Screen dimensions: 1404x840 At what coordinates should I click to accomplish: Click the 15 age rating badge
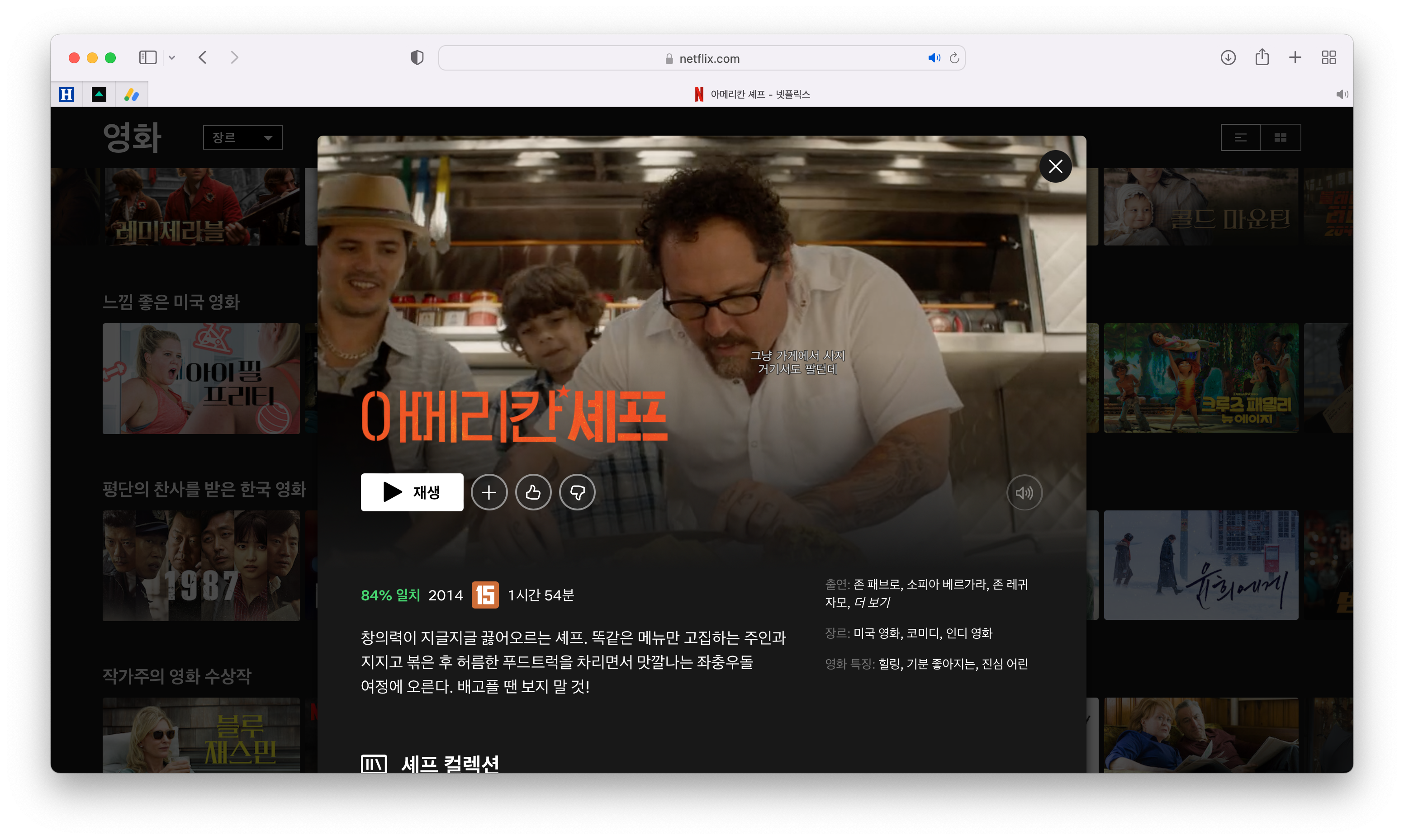[485, 595]
